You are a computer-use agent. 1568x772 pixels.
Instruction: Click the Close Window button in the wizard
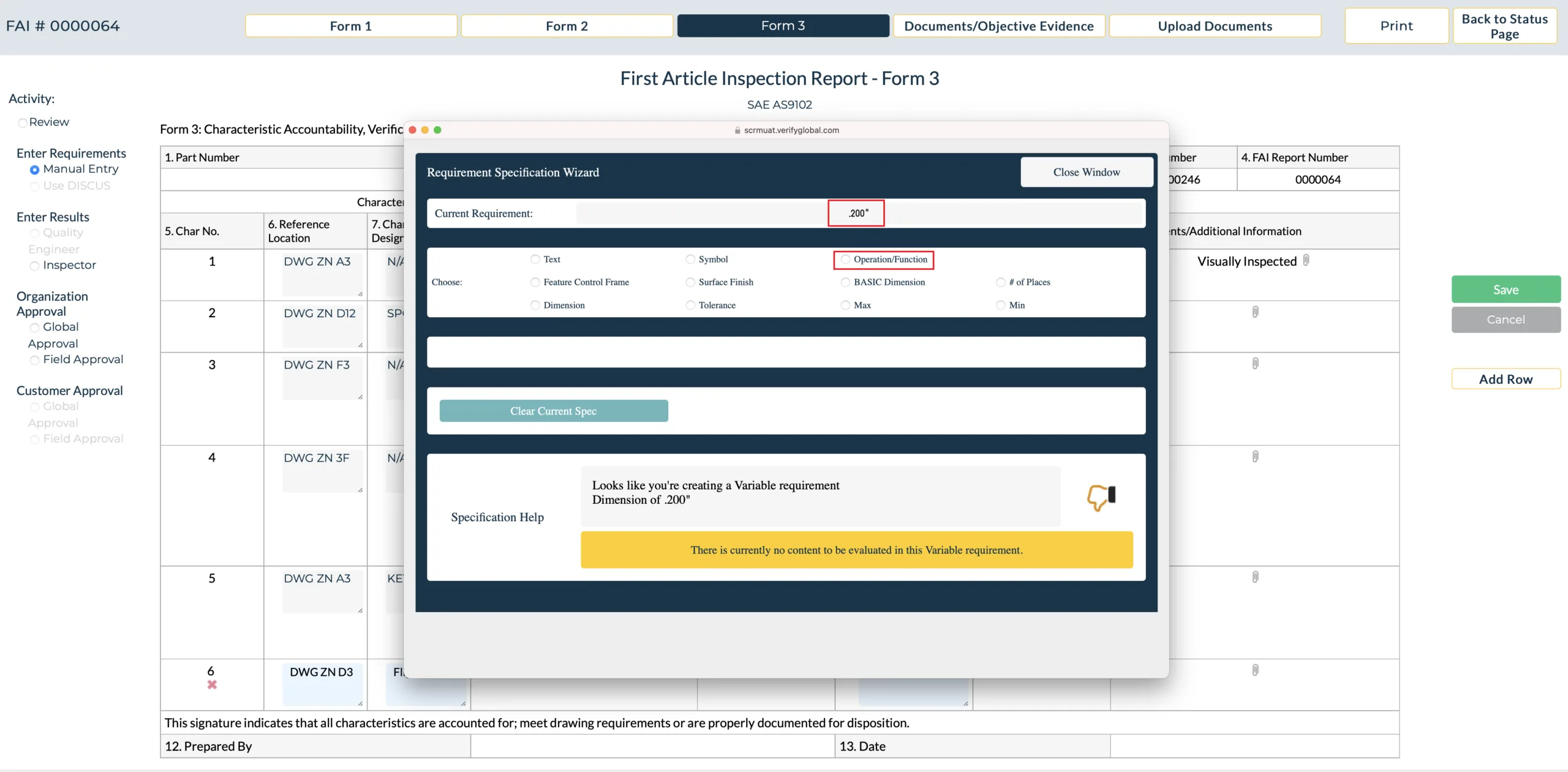[1087, 172]
